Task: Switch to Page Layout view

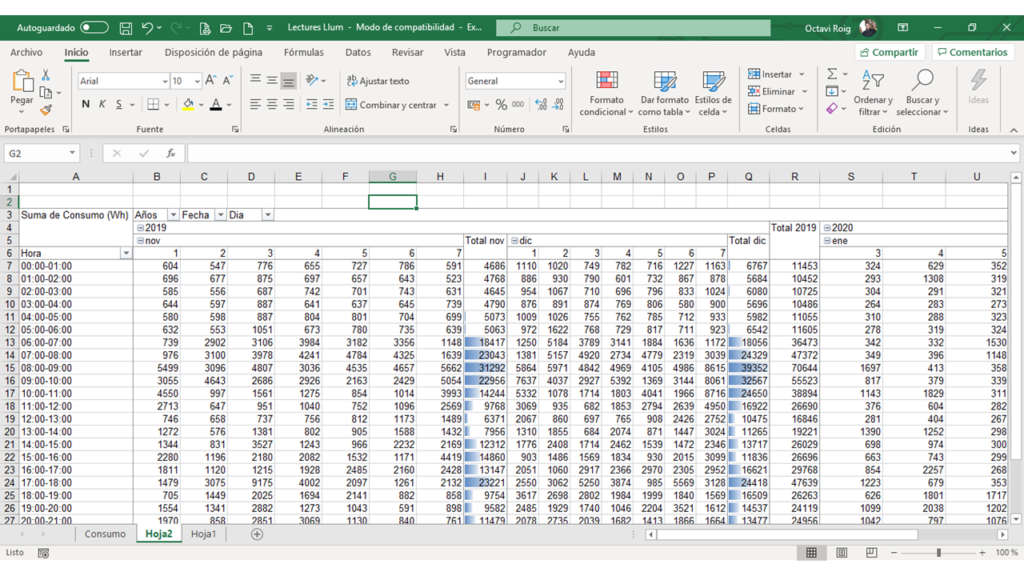Action: [x=841, y=553]
